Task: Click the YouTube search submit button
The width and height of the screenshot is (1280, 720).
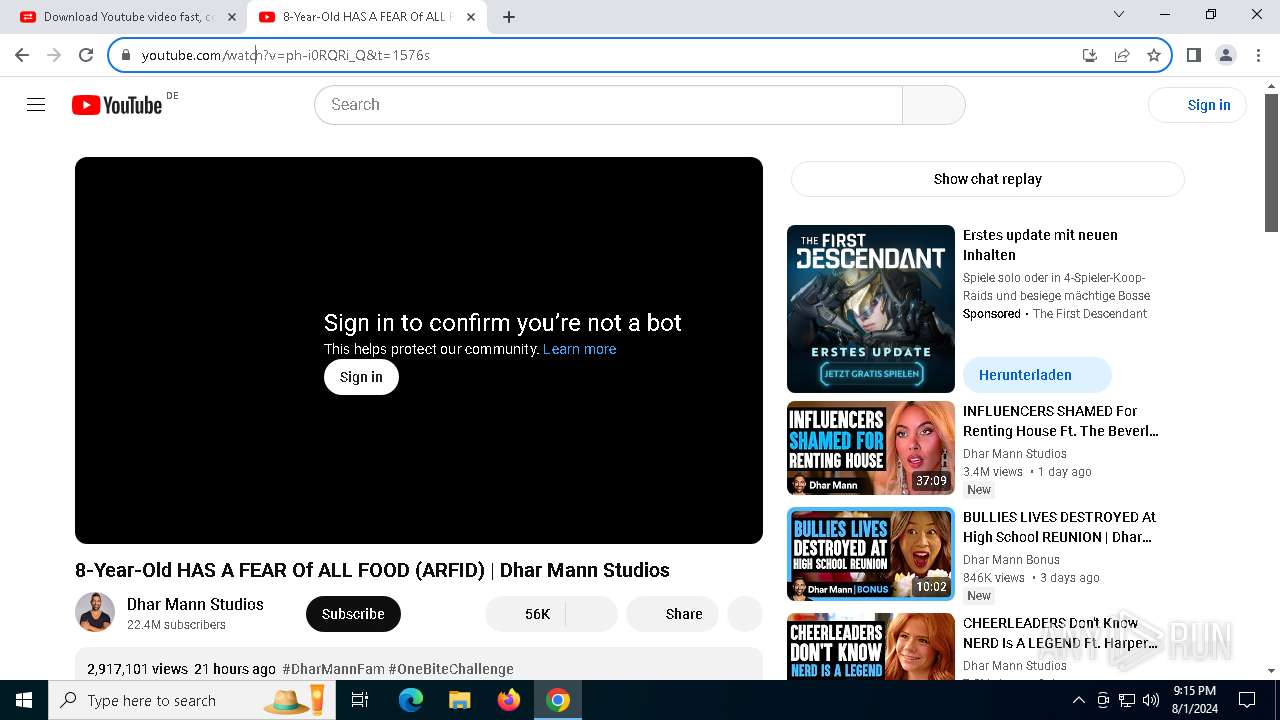Action: 934,105
